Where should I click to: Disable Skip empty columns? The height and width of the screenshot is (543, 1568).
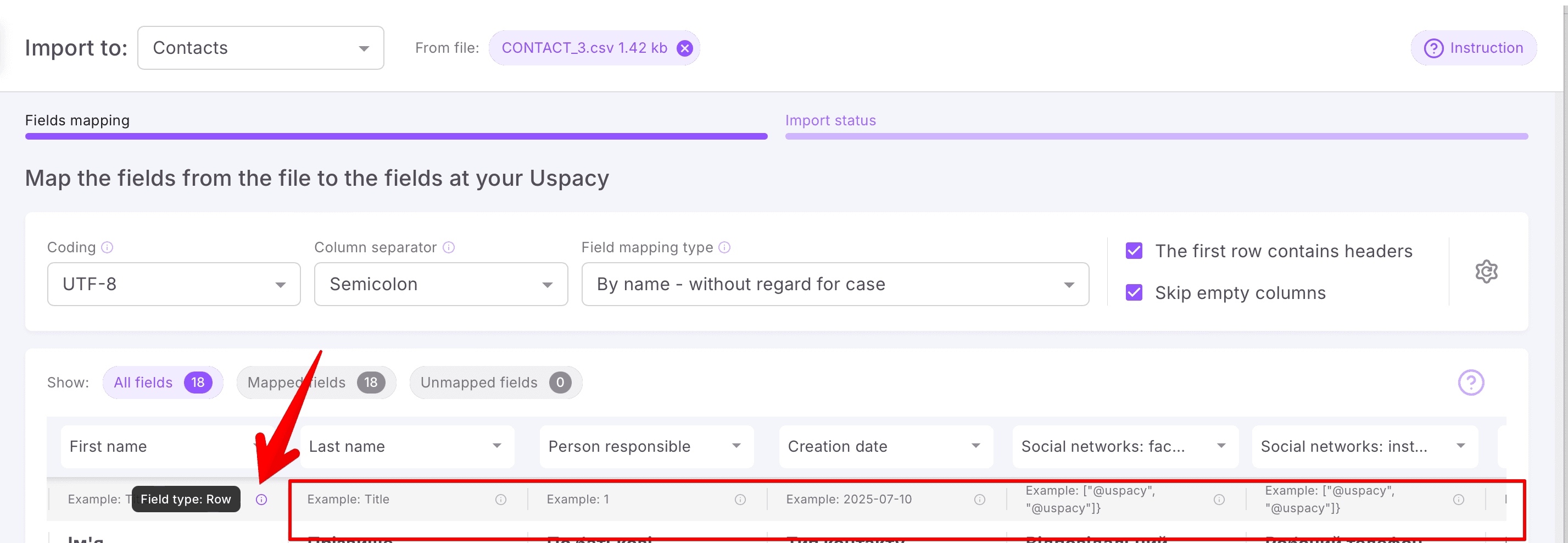pos(1134,292)
